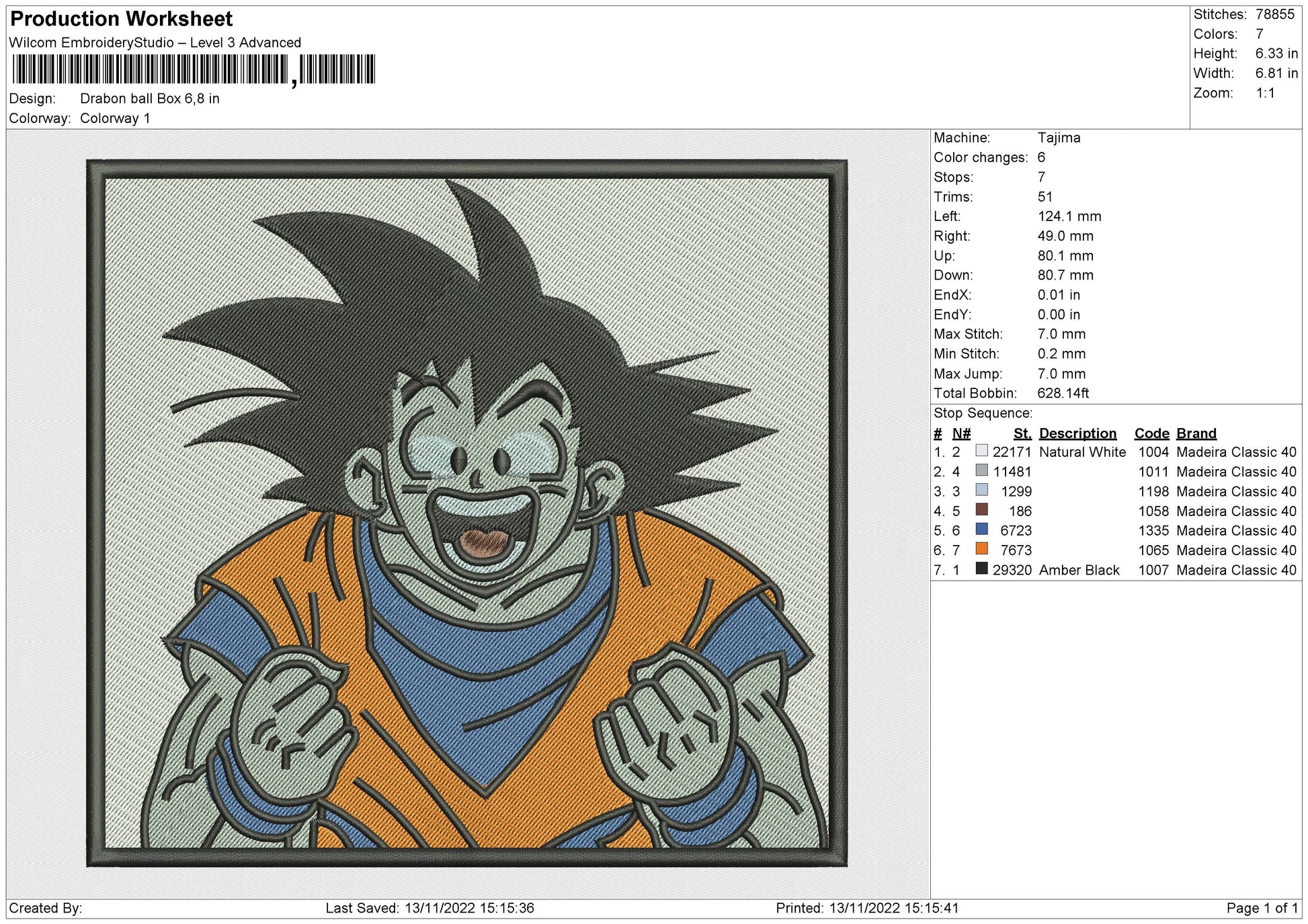This screenshot has height=924, width=1308.
Task: Click the Last Saved timestamp in footer
Action: click(430, 908)
